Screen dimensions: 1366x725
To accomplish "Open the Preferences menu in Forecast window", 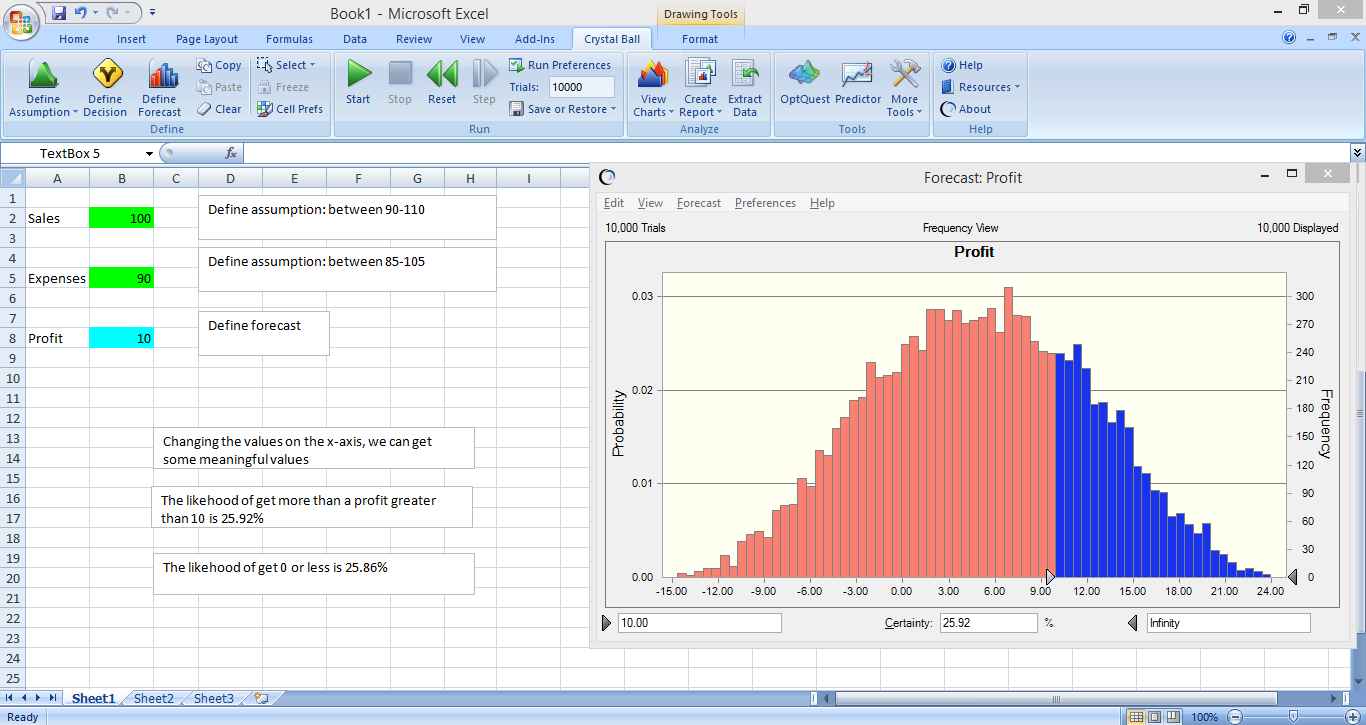I will [765, 203].
